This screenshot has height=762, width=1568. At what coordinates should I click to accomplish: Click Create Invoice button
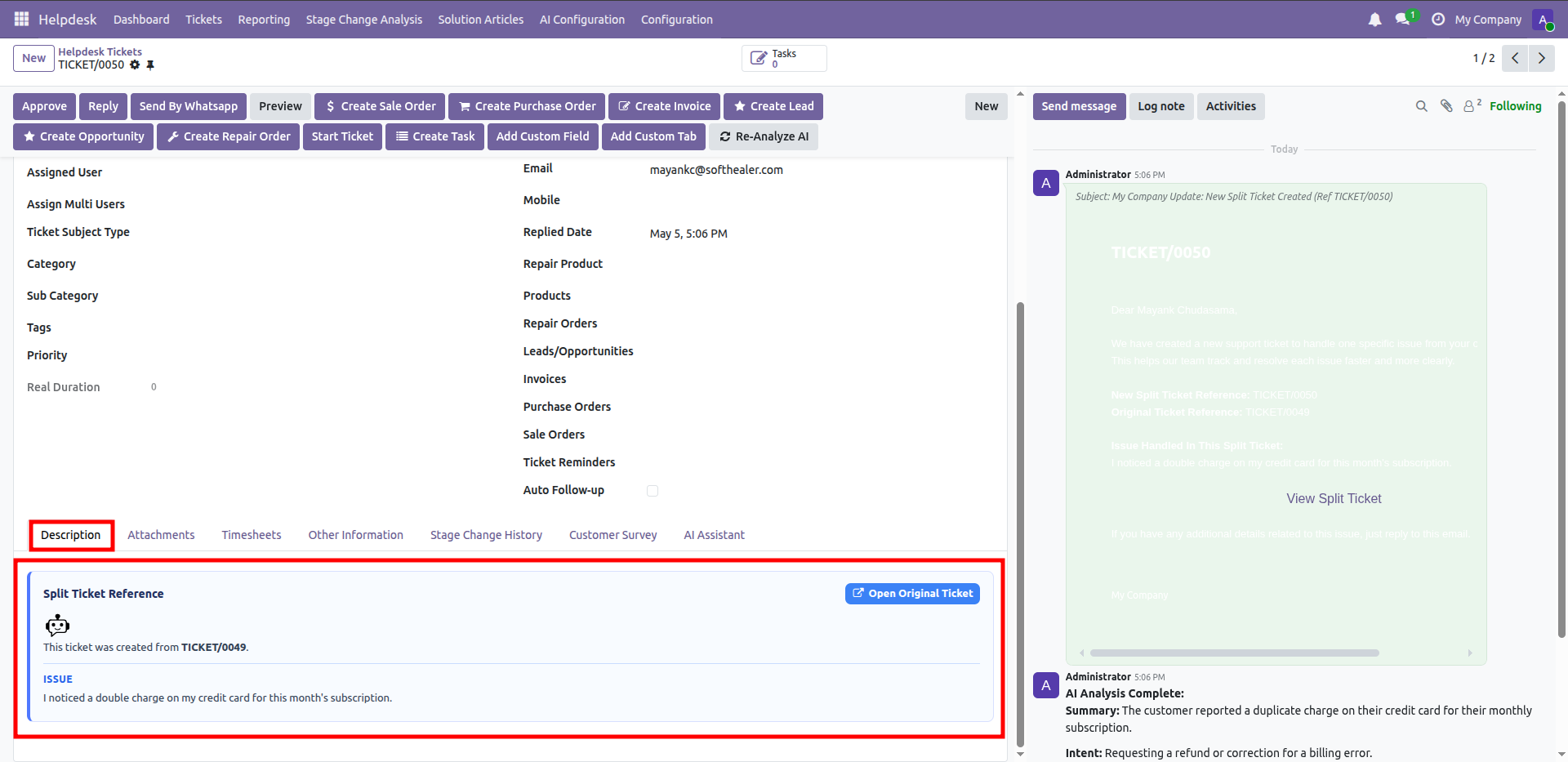664,106
